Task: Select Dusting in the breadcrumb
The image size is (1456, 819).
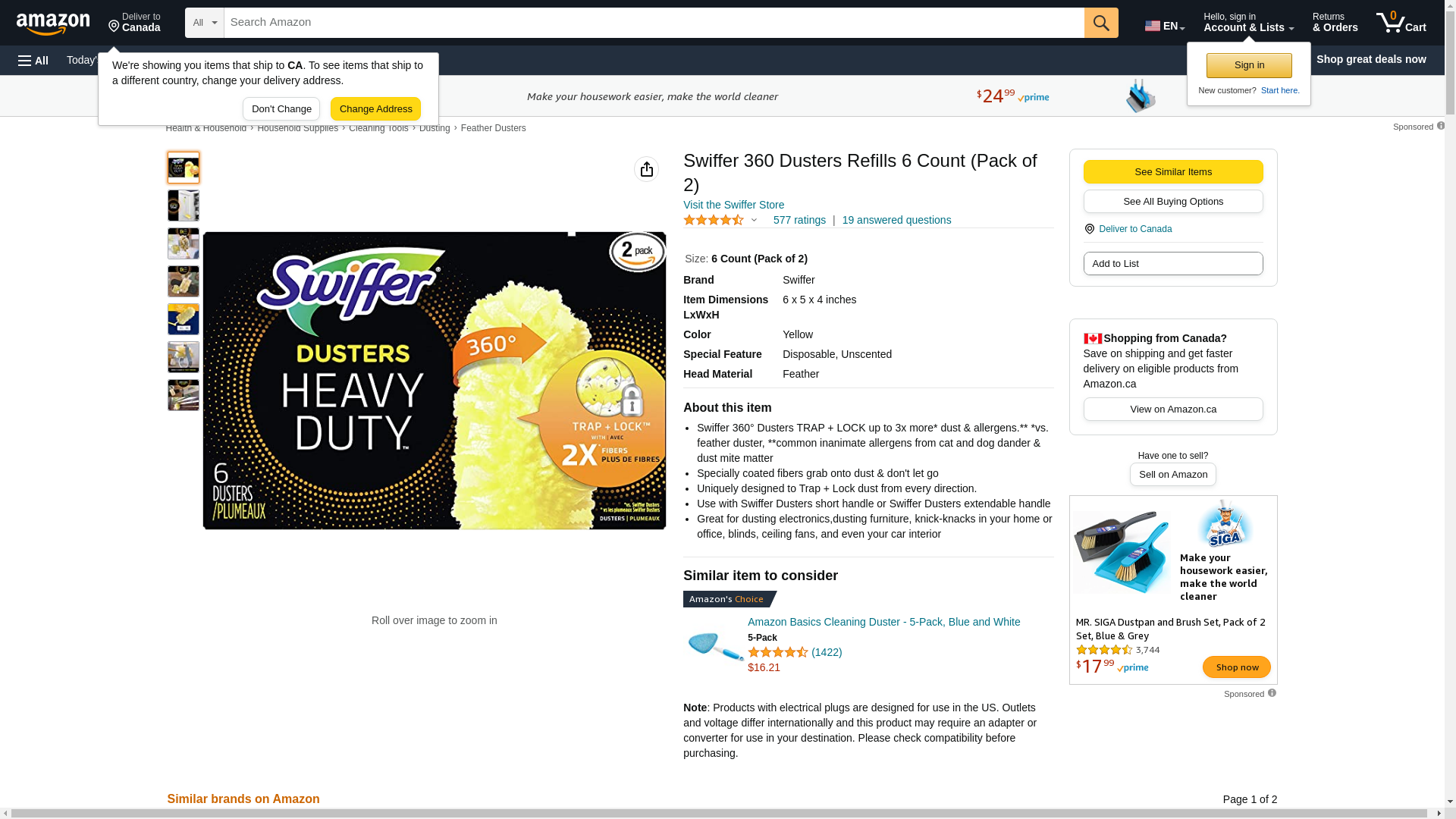Action: (x=435, y=128)
